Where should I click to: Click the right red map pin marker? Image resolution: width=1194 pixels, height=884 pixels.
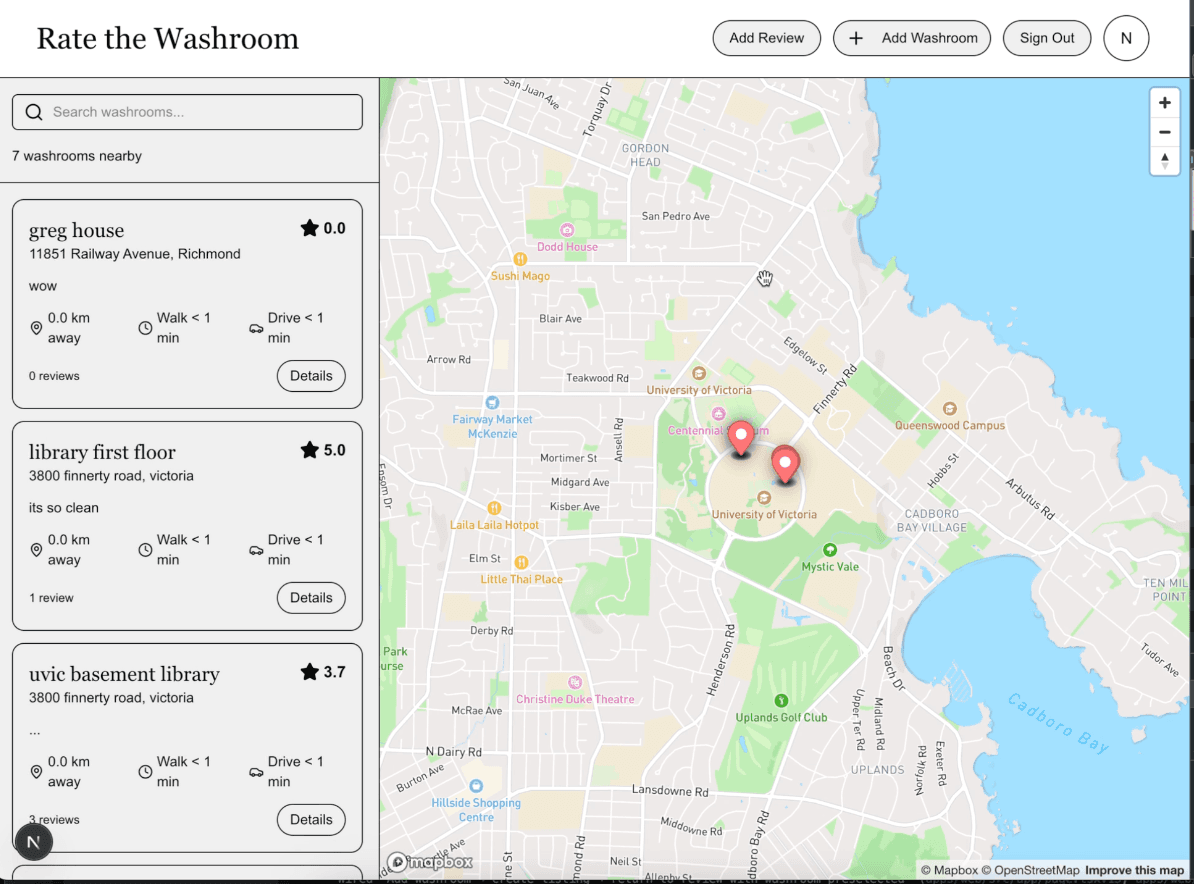tap(785, 463)
